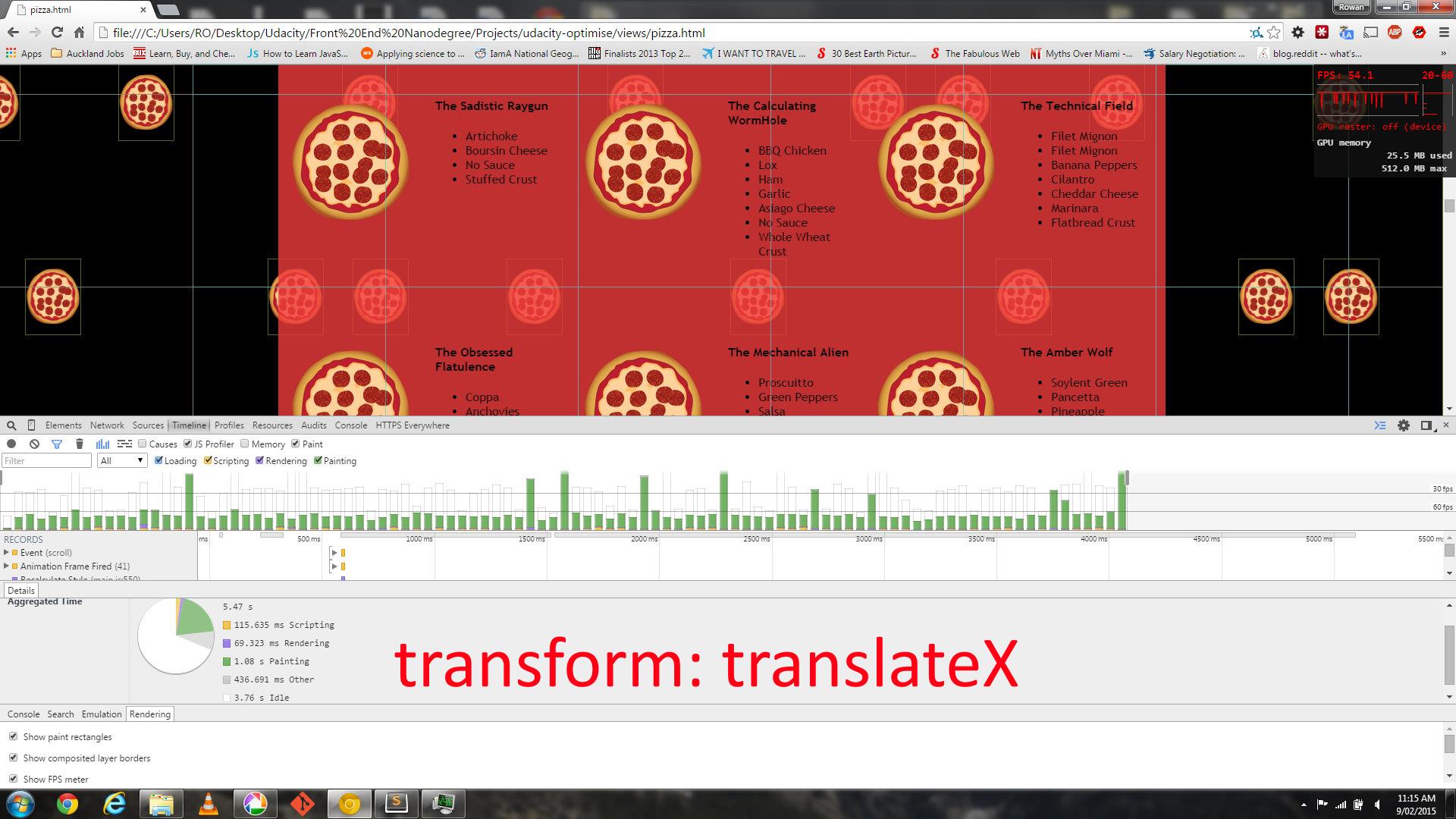Viewport: 1456px width, 819px height.
Task: Open the Apps bookmarks shortcut
Action: click(x=24, y=54)
